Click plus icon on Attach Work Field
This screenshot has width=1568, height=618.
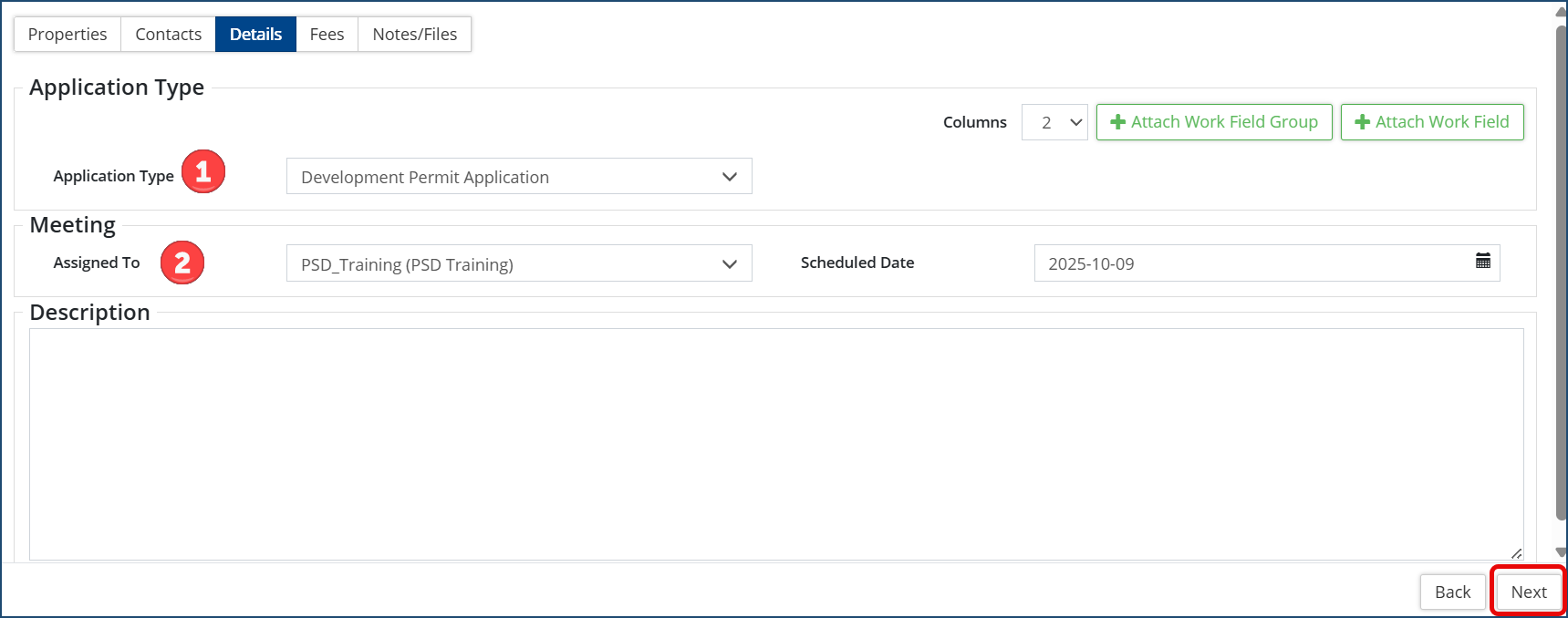coord(1362,122)
